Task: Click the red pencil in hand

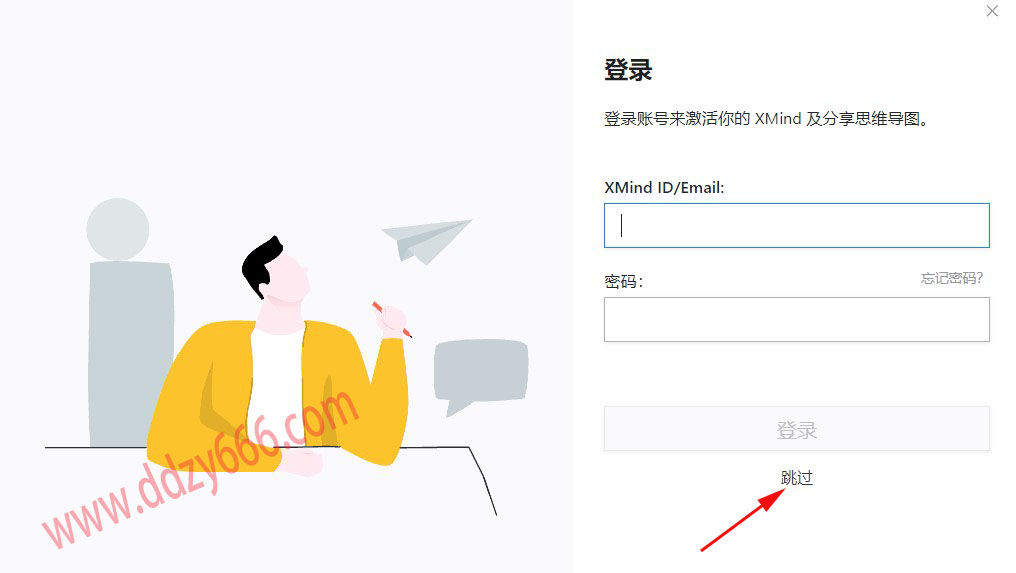Action: point(391,320)
